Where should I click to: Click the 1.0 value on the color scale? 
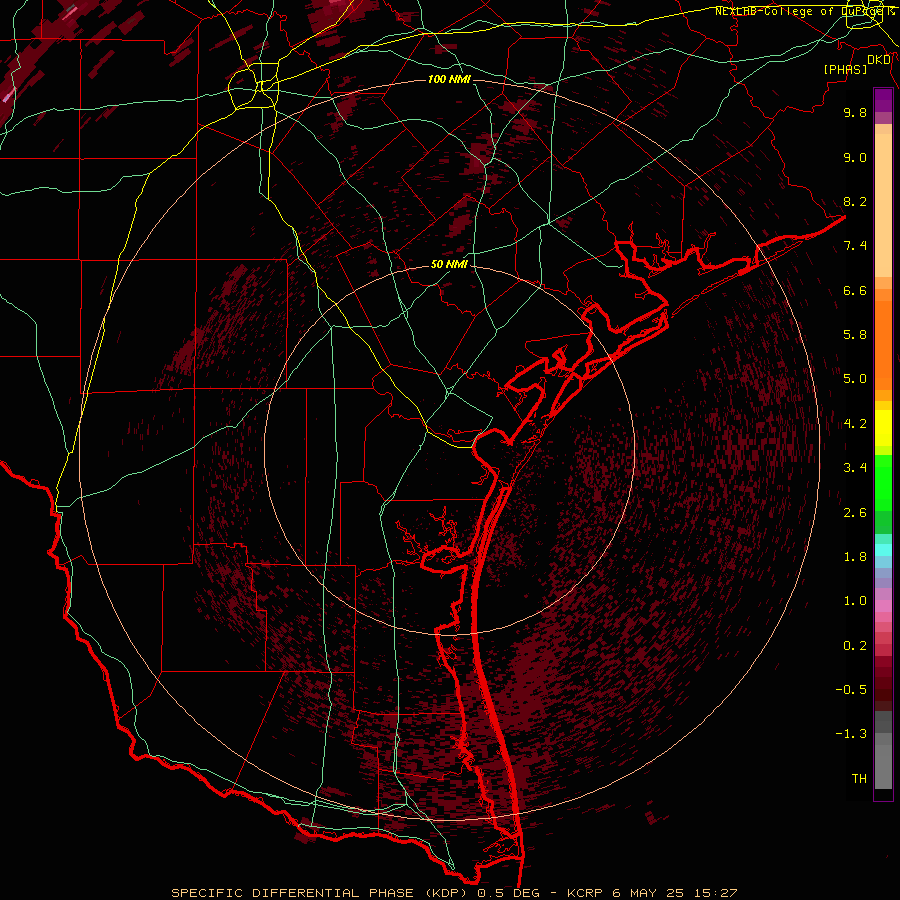click(855, 601)
